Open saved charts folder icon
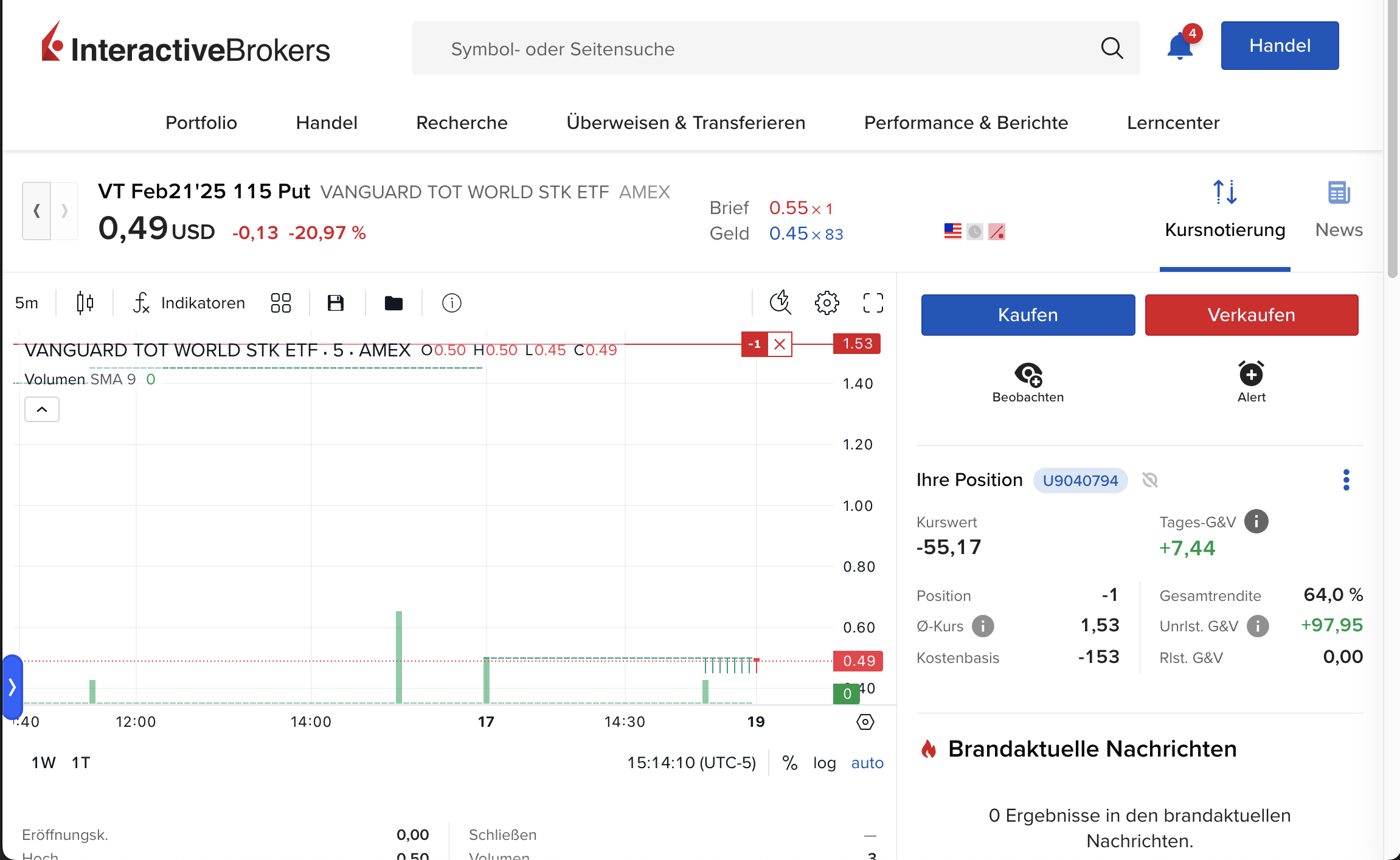1400x860 pixels. pyautogui.click(x=393, y=303)
